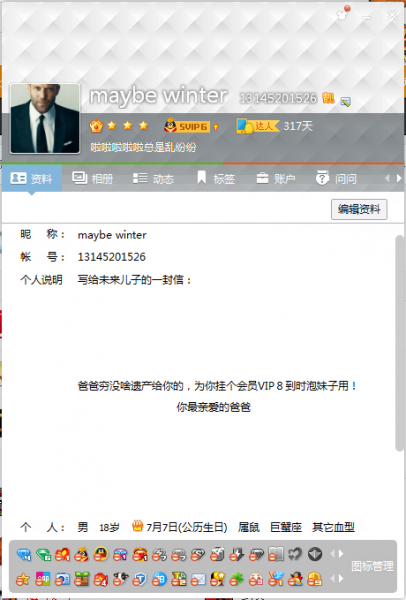The width and height of the screenshot is (406, 600).
Task: Click the purple gem service icon
Action: (120, 554)
